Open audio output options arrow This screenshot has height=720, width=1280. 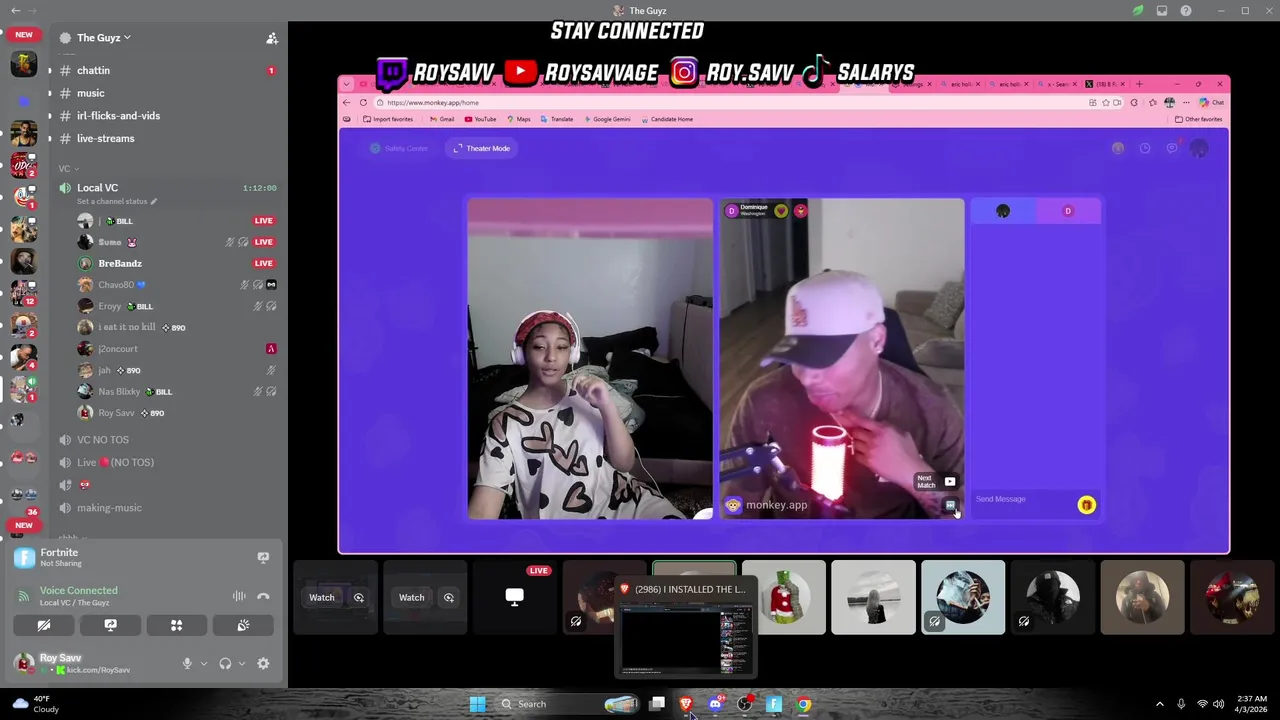click(x=241, y=664)
